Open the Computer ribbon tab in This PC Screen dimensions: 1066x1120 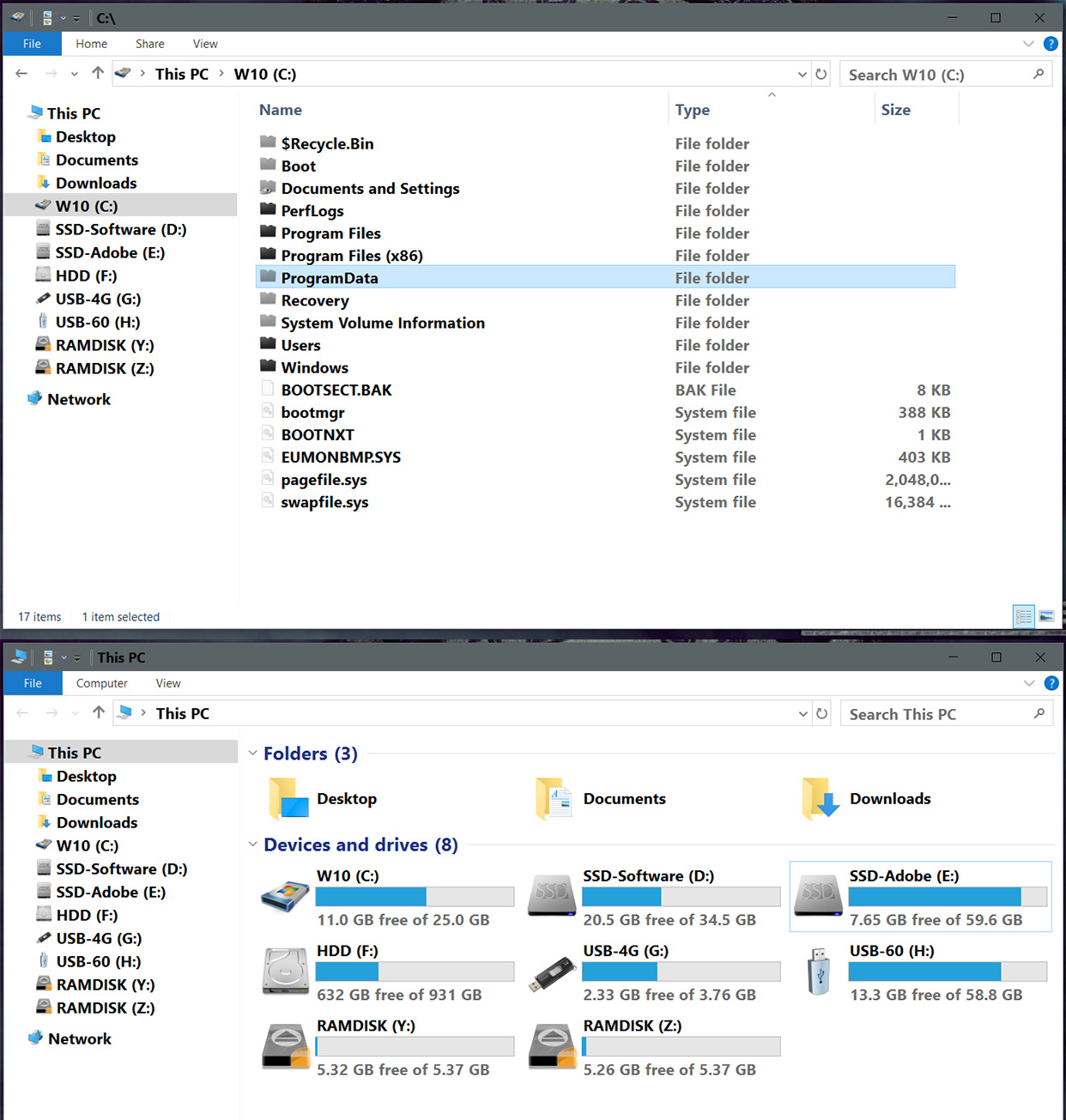tap(101, 683)
